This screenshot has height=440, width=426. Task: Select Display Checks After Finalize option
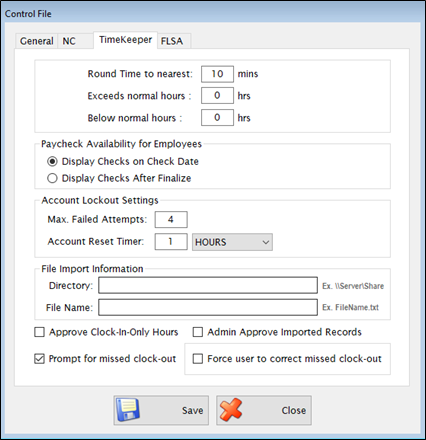pos(52,178)
